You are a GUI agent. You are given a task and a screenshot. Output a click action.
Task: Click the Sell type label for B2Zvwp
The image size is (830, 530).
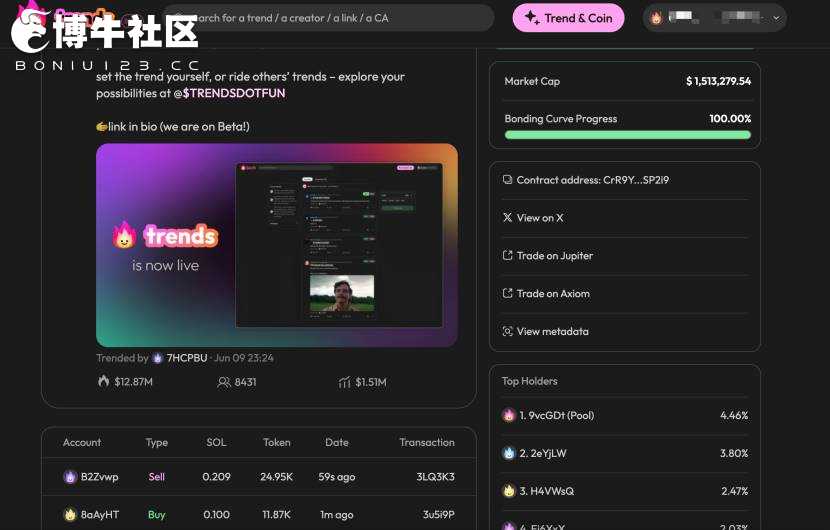pyautogui.click(x=157, y=477)
